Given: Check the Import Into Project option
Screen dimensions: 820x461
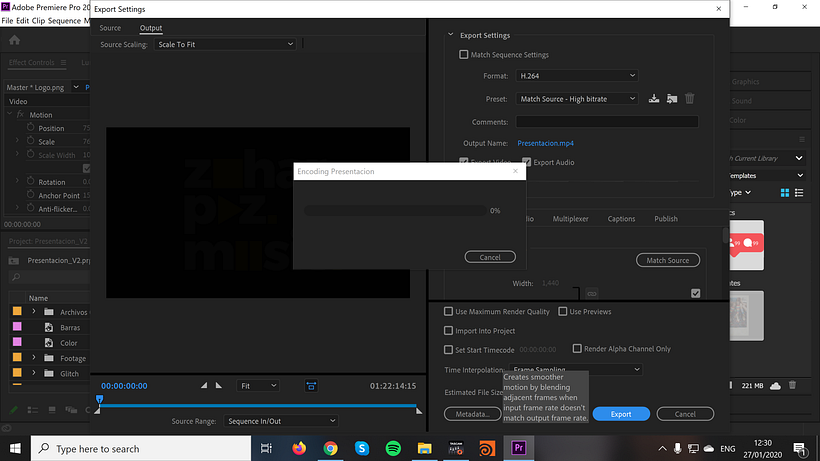Looking at the screenshot, I should pyautogui.click(x=448, y=331).
